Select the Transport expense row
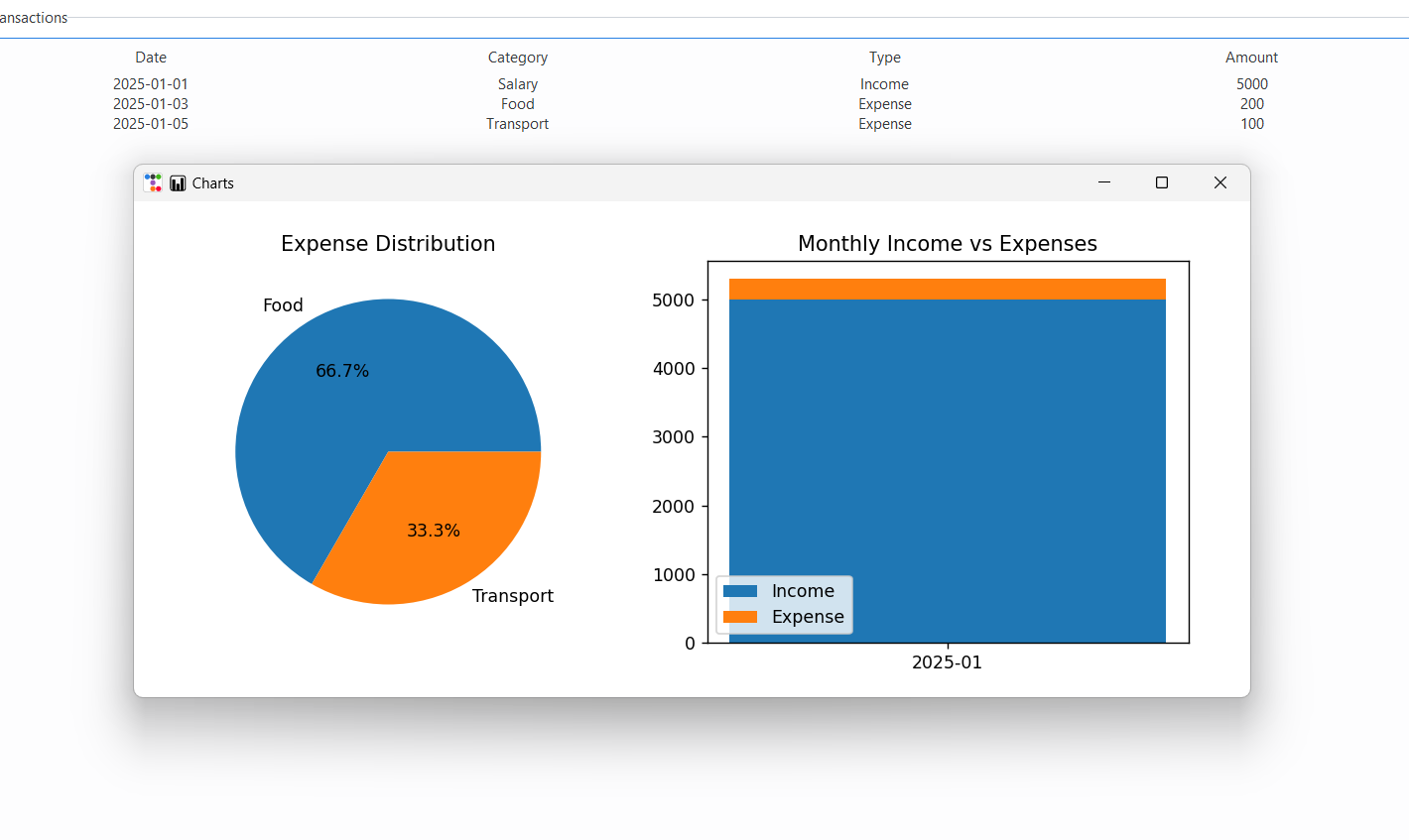1409x840 pixels. pos(517,123)
